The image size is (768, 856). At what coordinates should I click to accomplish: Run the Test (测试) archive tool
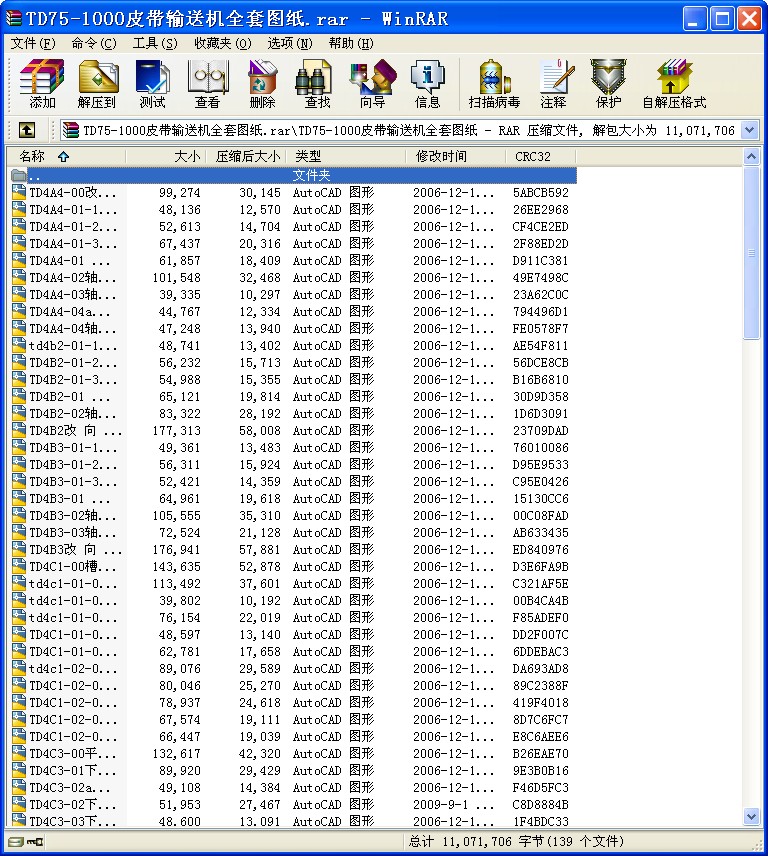tap(152, 83)
